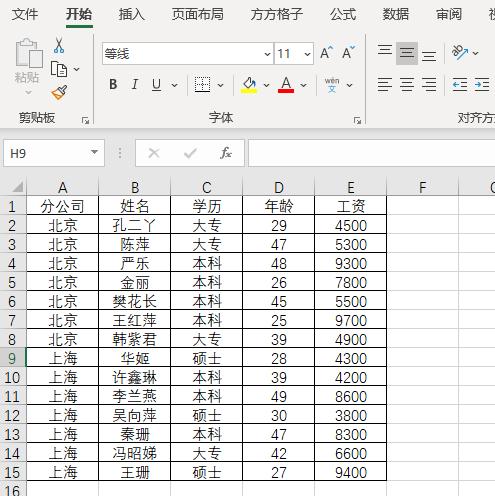Screen dimensions: 495x496
Task: Open the 文件 tab
Action: pyautogui.click(x=25, y=14)
